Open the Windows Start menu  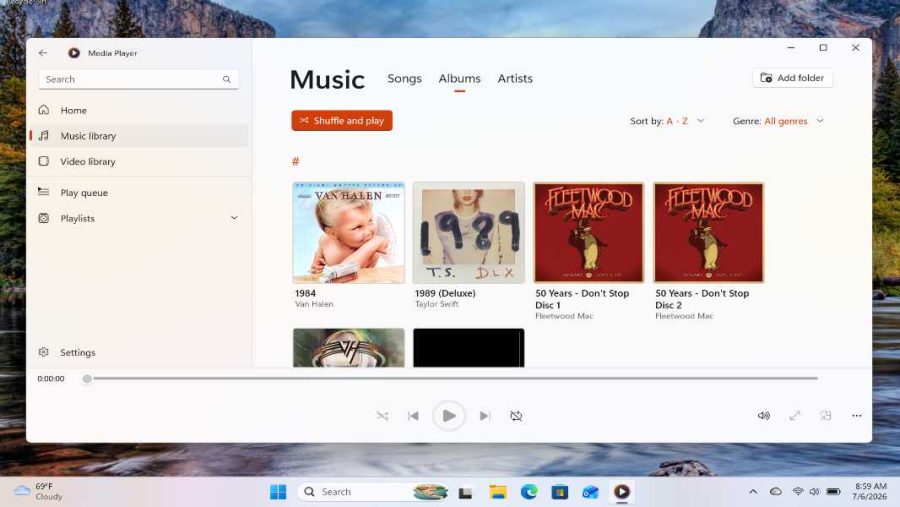pos(278,492)
